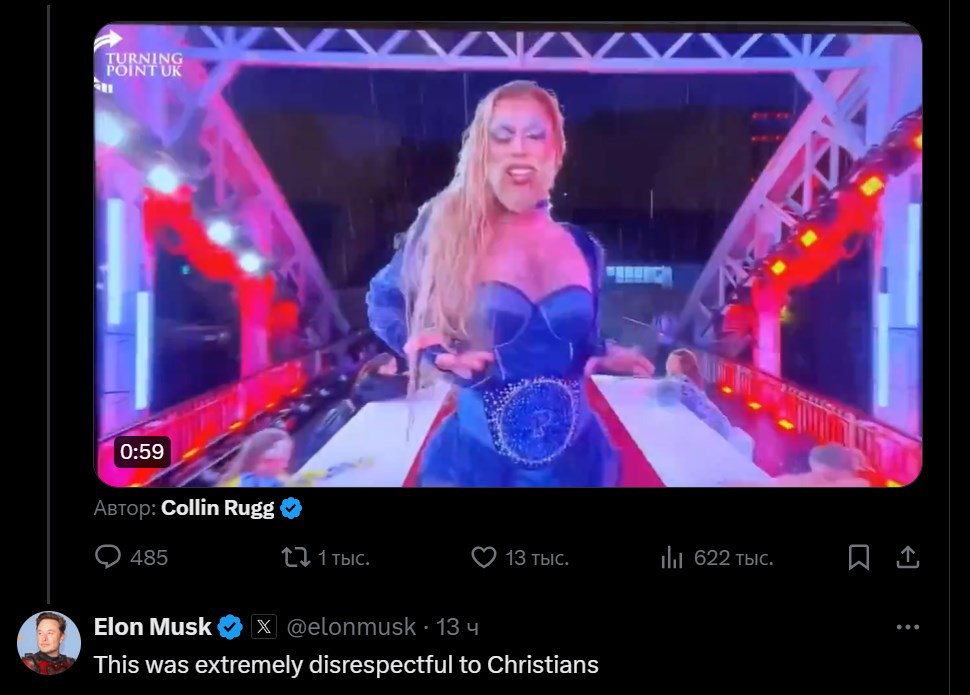Open the @elonmusk handle link
This screenshot has width=970, height=695.
tap(351, 627)
